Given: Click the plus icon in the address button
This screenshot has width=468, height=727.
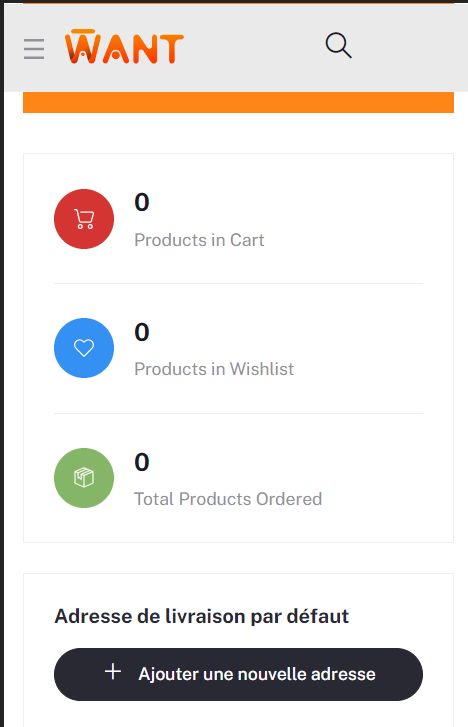Looking at the screenshot, I should (113, 671).
